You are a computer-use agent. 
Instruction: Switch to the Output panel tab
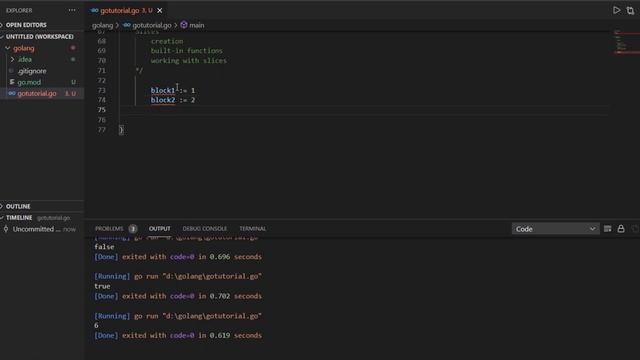point(160,229)
